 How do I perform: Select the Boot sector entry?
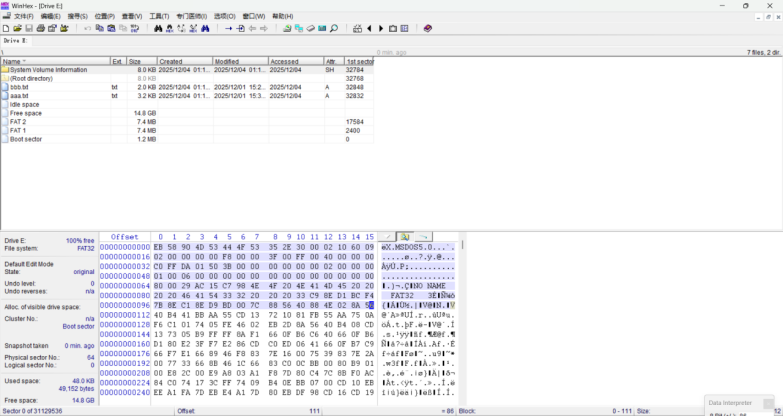point(26,139)
